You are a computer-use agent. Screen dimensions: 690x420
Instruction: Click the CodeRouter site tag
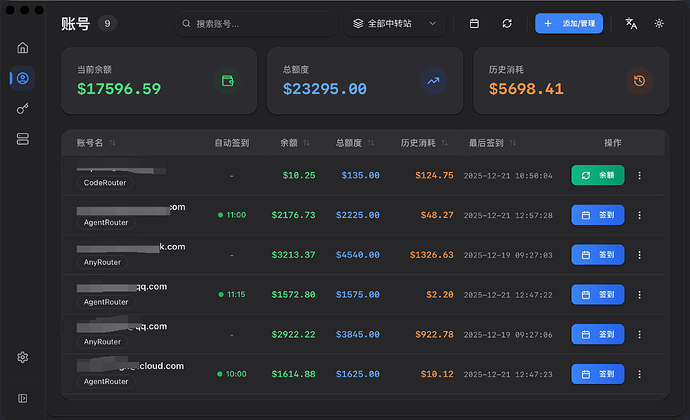105,183
